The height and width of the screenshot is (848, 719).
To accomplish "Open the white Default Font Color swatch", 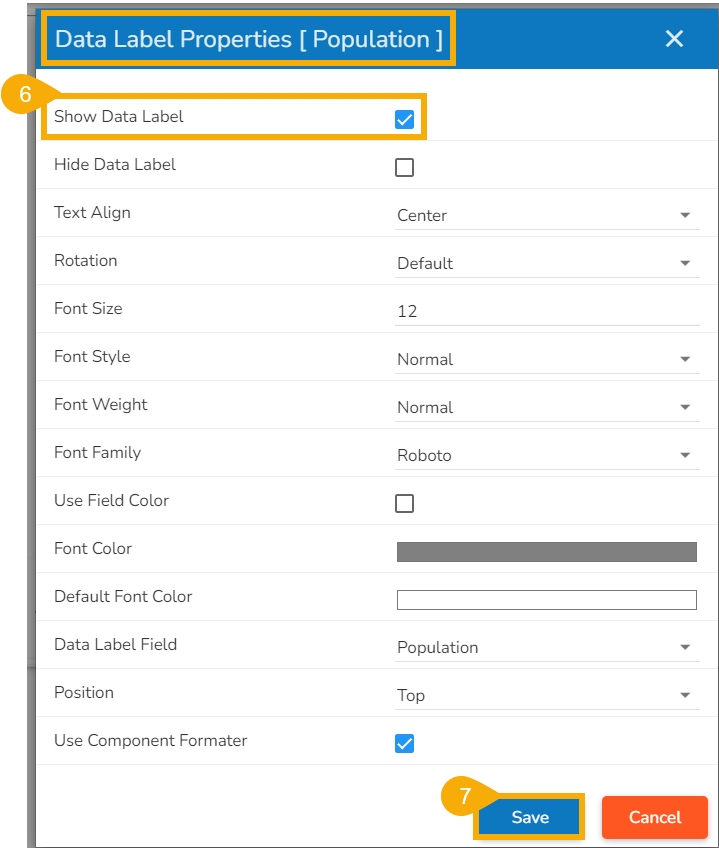I will coord(547,600).
